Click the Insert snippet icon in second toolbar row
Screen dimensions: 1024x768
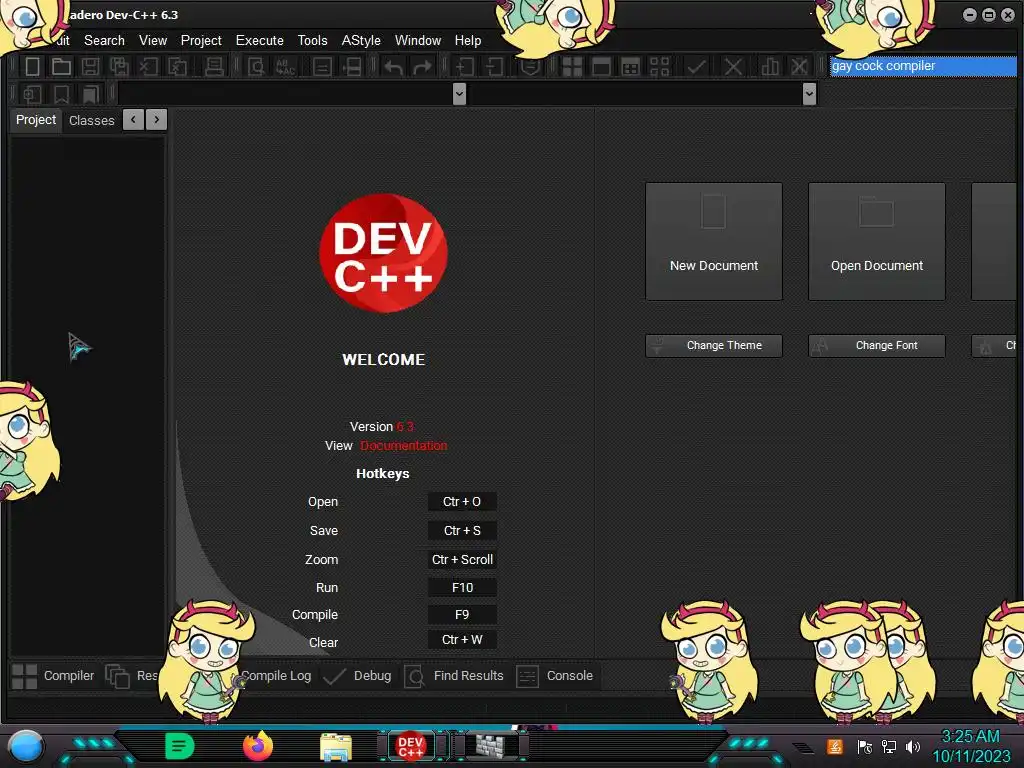(x=32, y=94)
